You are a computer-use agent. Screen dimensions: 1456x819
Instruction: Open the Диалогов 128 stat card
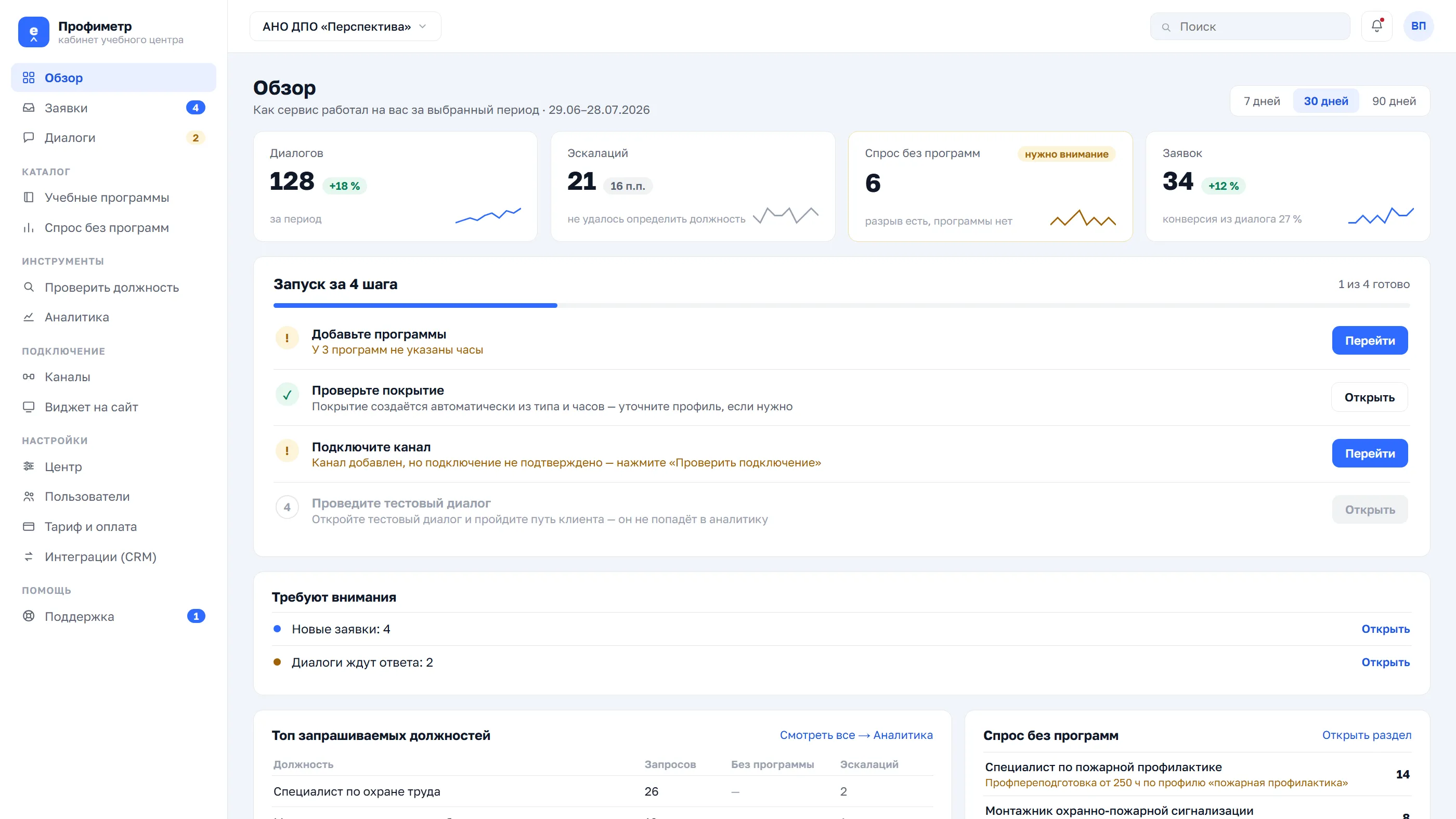coord(395,187)
